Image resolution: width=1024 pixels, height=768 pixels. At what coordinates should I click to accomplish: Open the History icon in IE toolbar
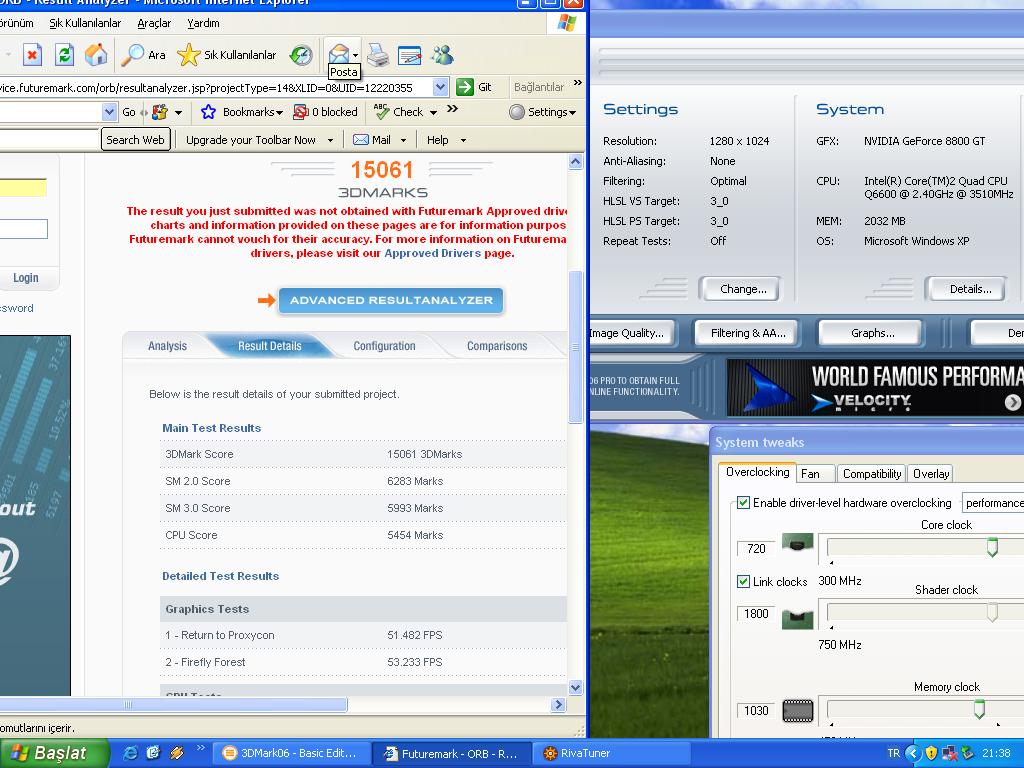click(301, 55)
